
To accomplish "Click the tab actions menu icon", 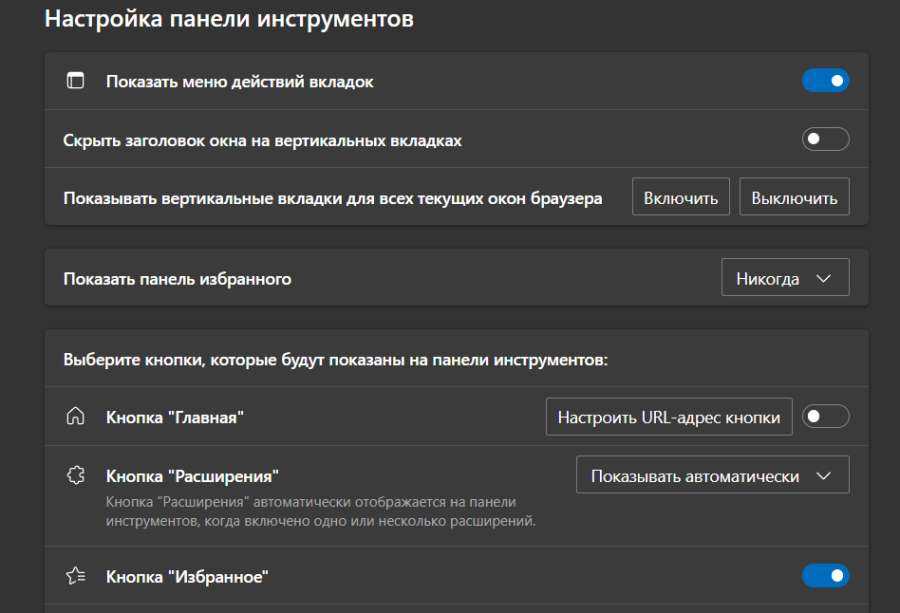I will [75, 81].
